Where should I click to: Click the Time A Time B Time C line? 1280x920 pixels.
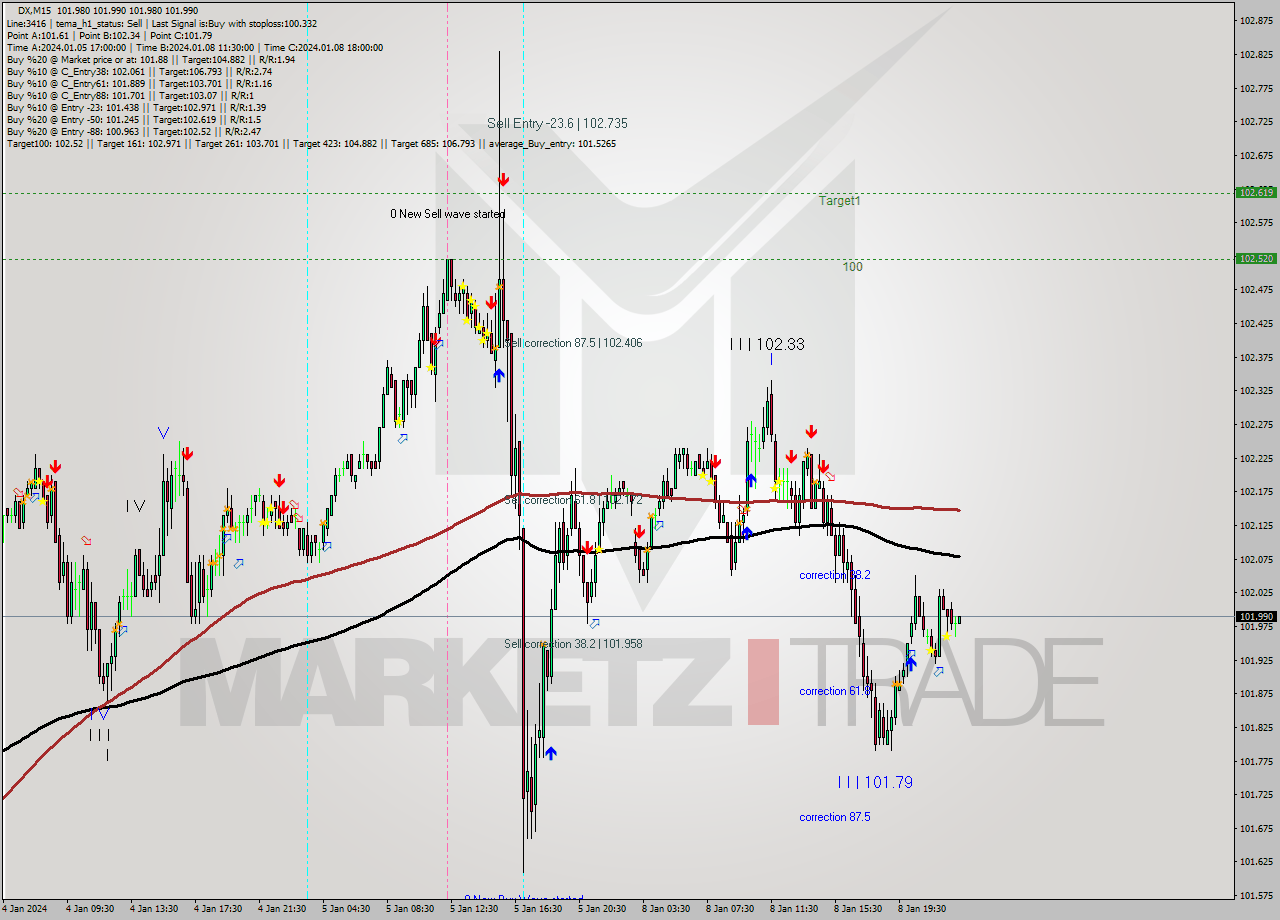(194, 47)
